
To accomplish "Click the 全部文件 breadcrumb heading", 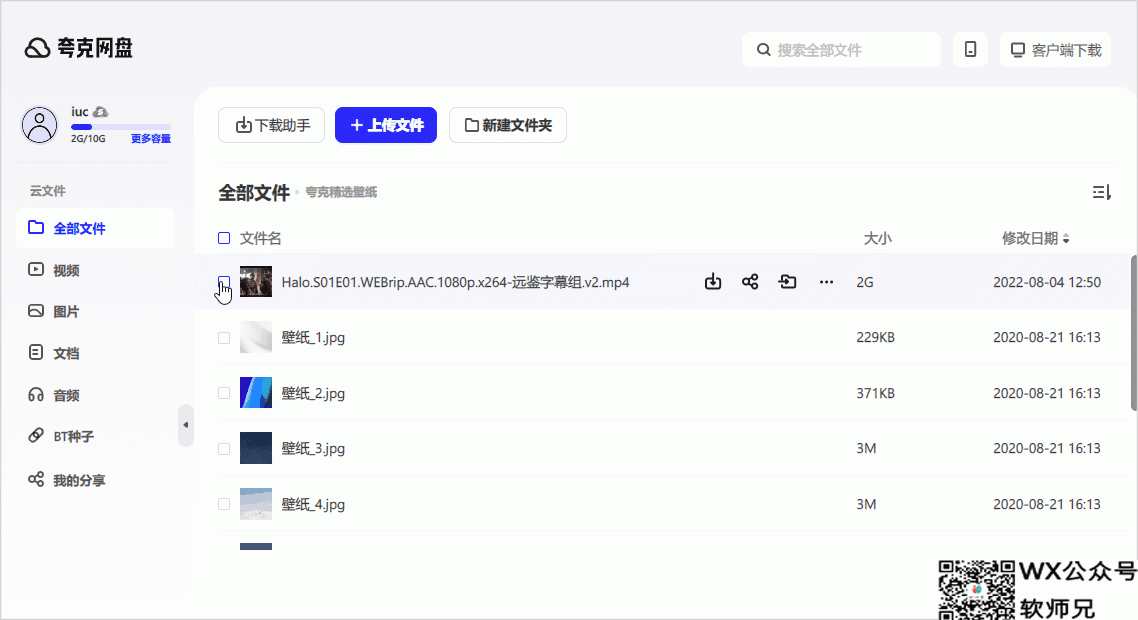I will (254, 192).
